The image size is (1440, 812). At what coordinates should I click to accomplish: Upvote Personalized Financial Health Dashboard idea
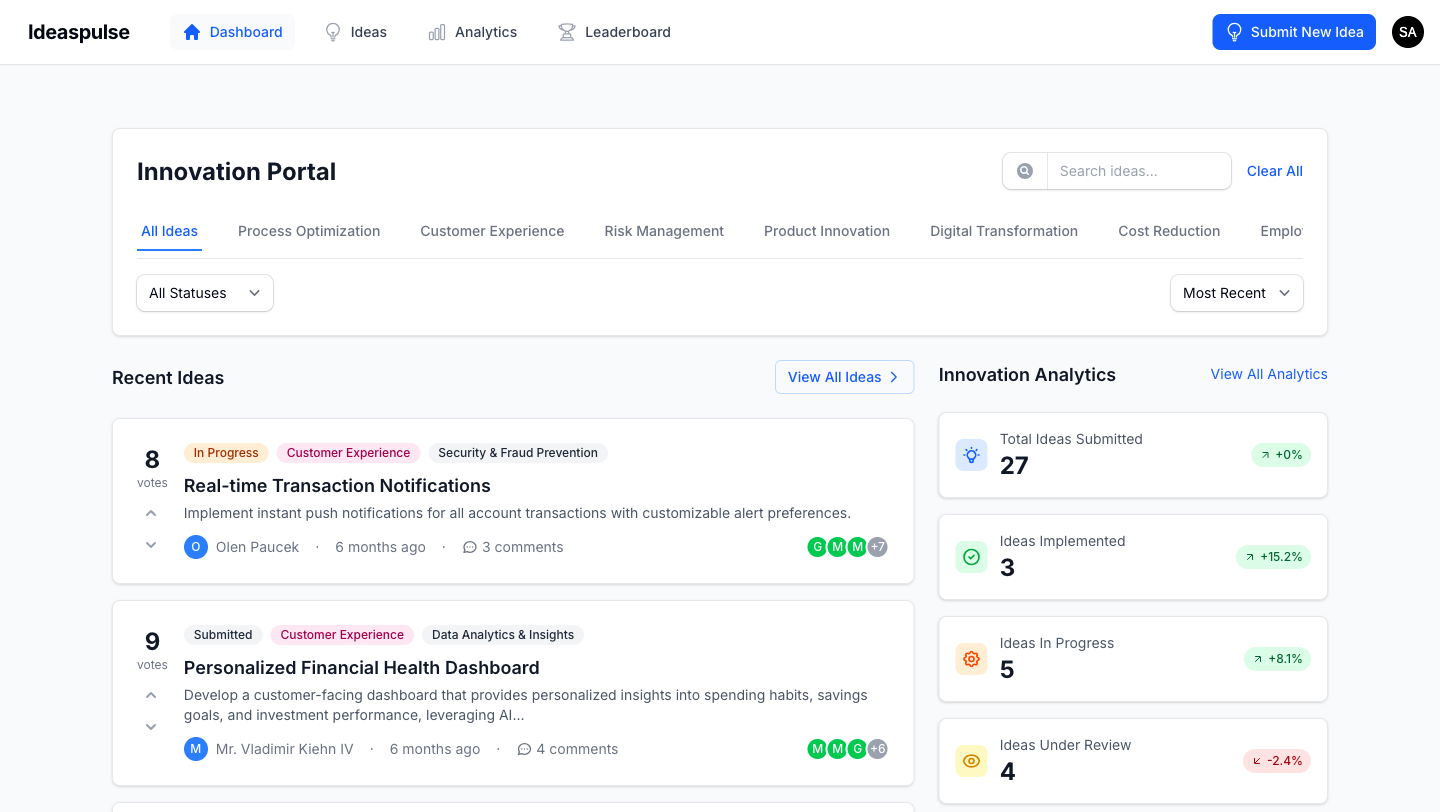pos(151,695)
